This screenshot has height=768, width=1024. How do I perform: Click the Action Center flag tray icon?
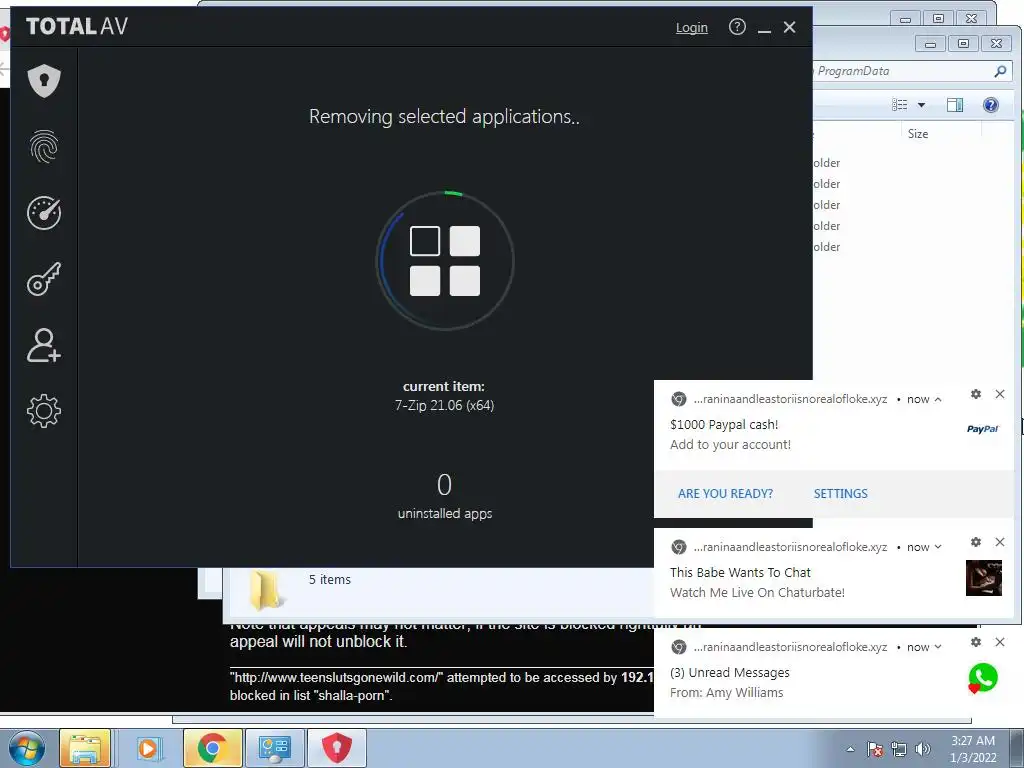(x=875, y=749)
